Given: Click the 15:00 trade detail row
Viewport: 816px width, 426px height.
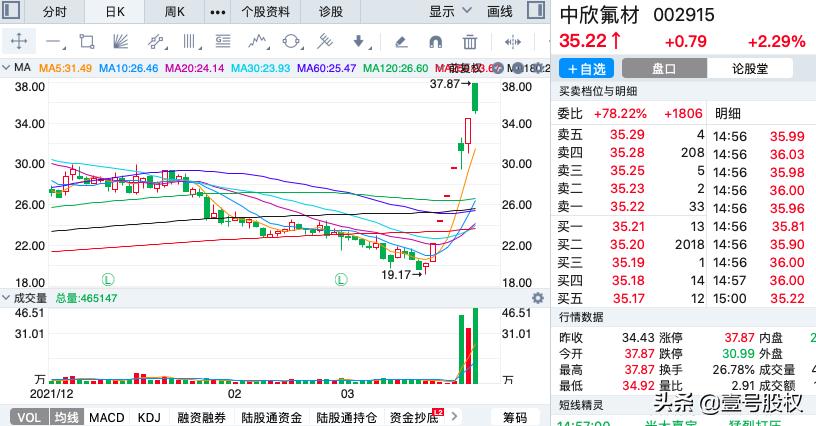Looking at the screenshot, I should [x=761, y=299].
